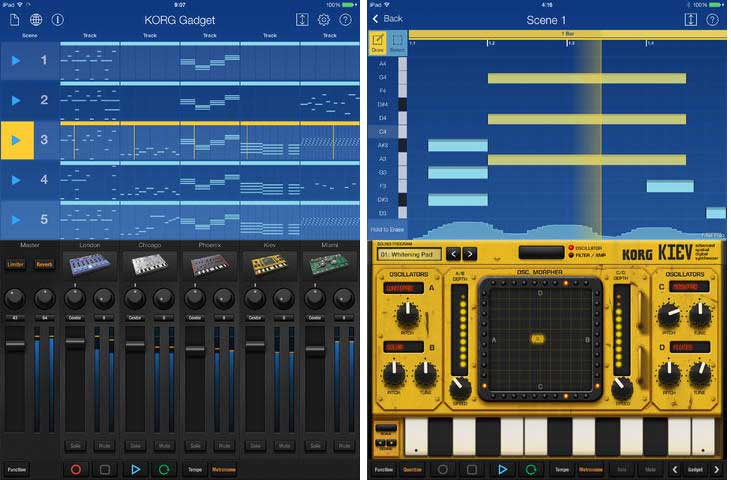Click play button in Scene 1 editor
The image size is (731, 480).
tap(502, 469)
